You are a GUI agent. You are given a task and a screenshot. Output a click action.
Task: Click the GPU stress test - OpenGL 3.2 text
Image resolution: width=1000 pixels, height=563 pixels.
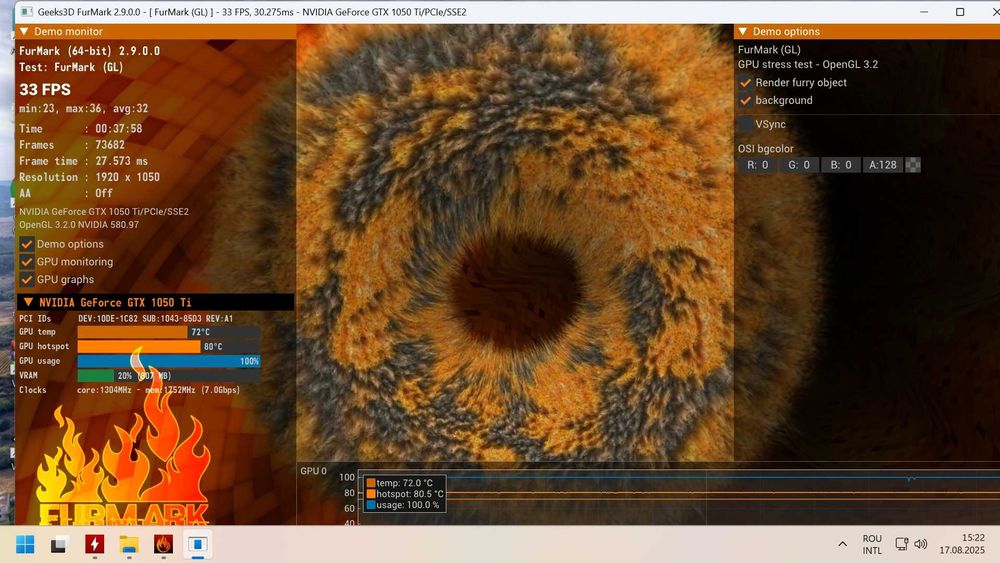(808, 64)
